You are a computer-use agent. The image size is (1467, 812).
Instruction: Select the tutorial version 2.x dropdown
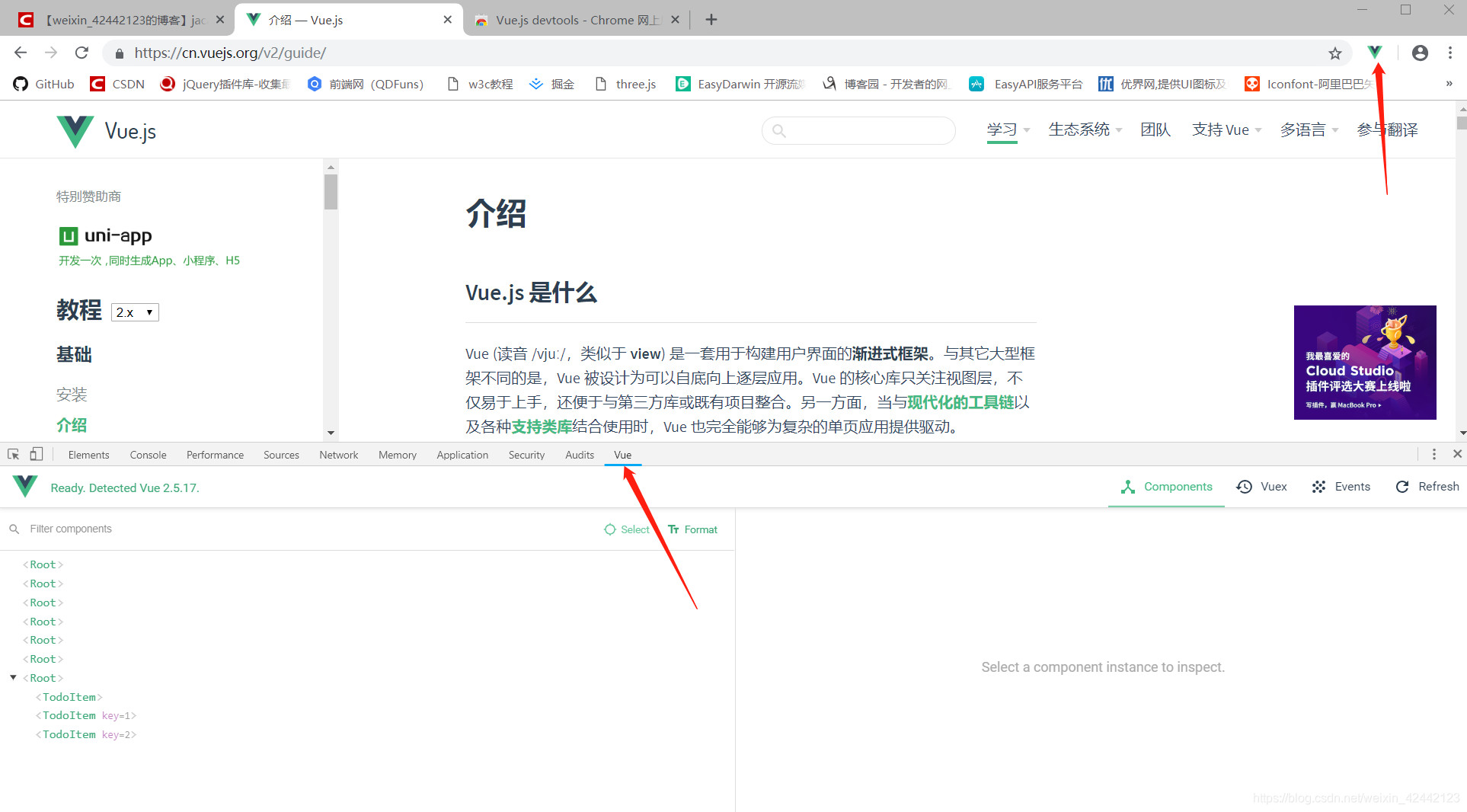coord(135,312)
